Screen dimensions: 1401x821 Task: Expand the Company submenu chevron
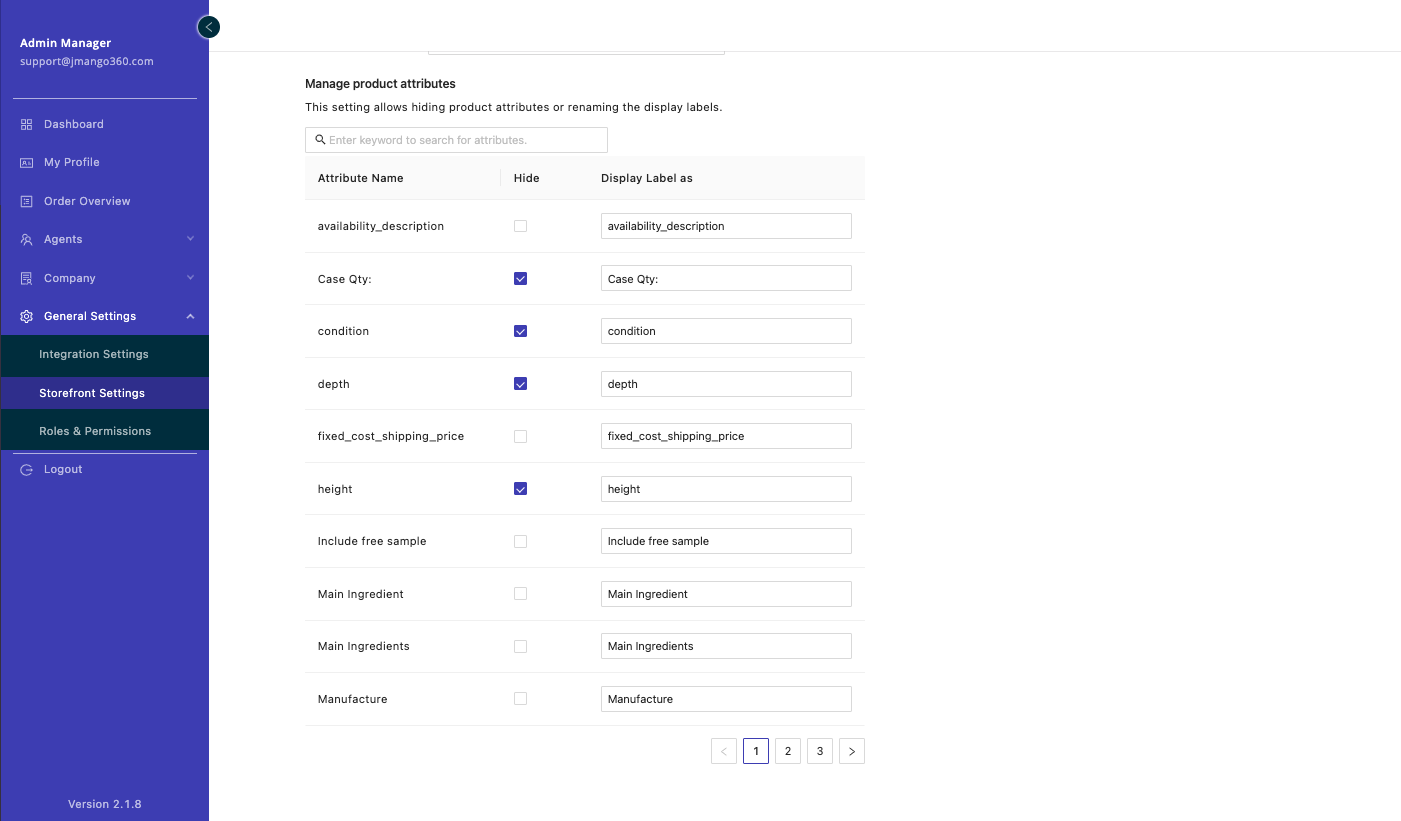click(190, 278)
